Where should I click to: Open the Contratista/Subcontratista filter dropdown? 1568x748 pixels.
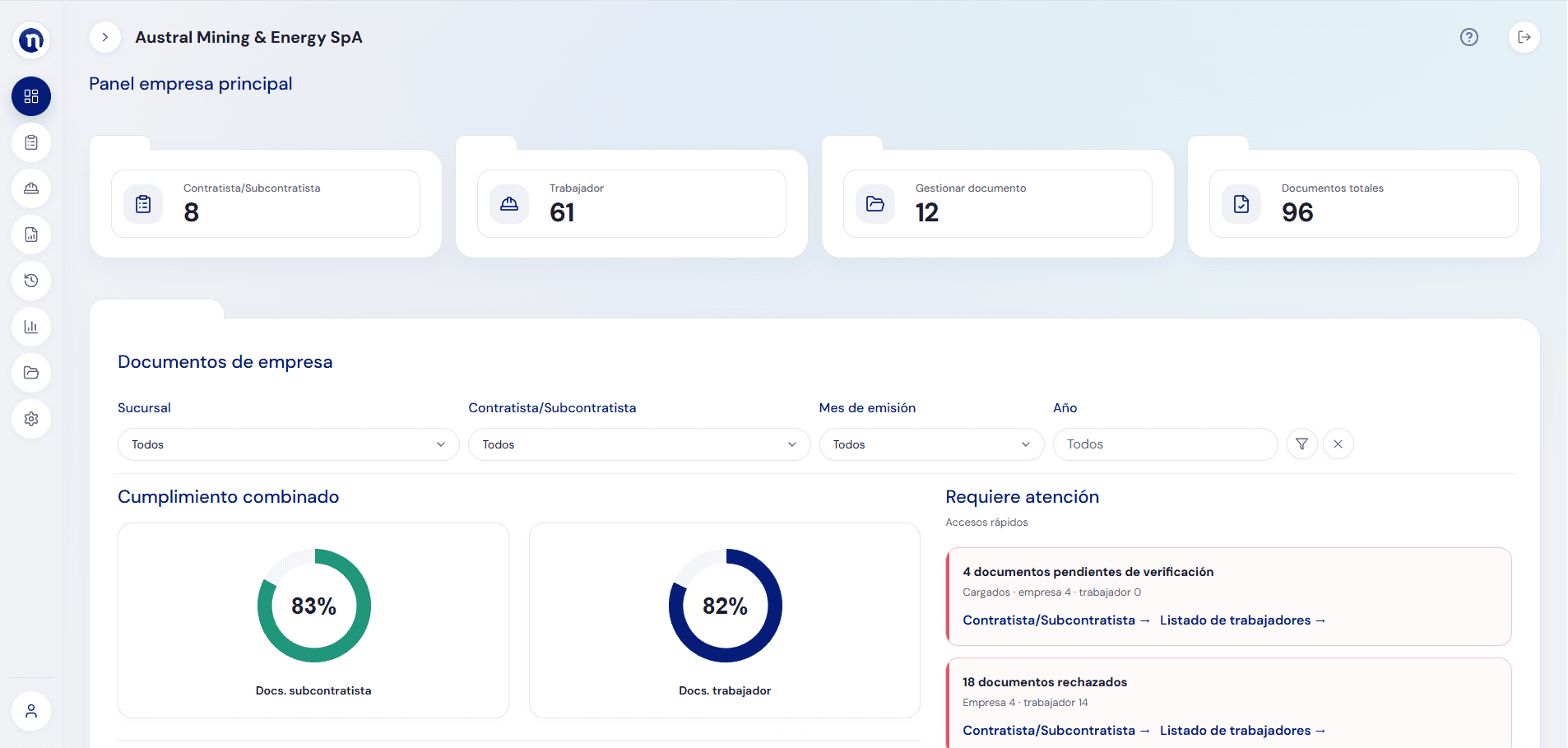(x=639, y=444)
